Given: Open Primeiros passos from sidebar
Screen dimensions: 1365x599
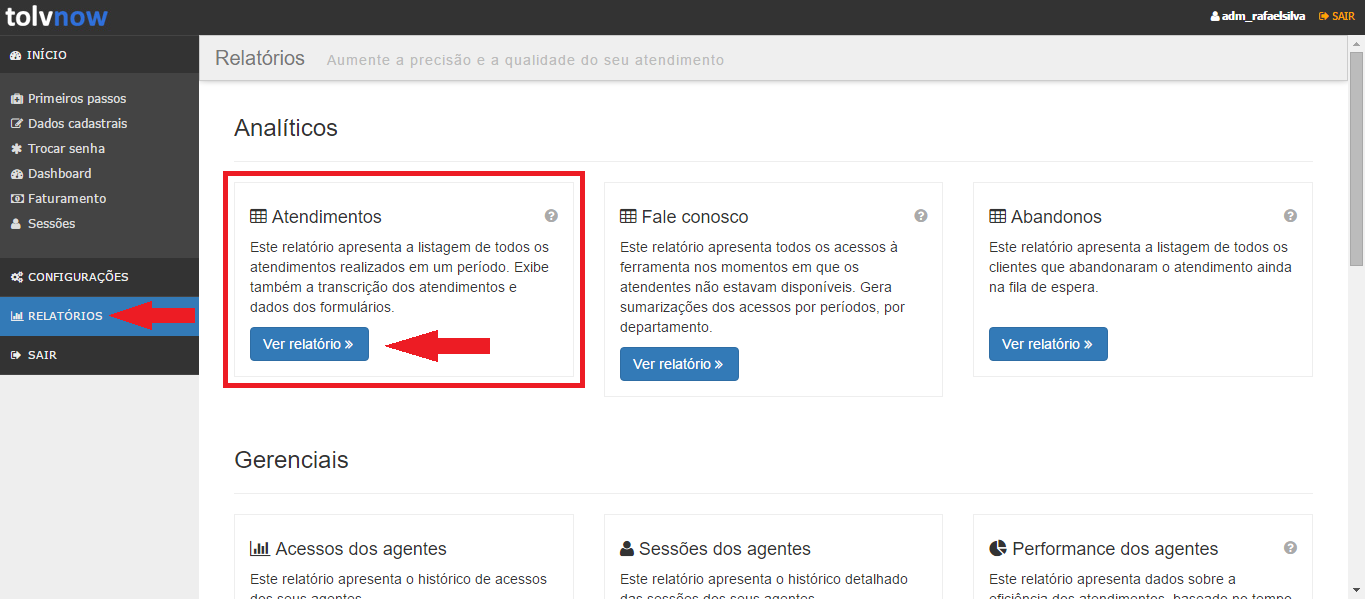Looking at the screenshot, I should tap(77, 99).
